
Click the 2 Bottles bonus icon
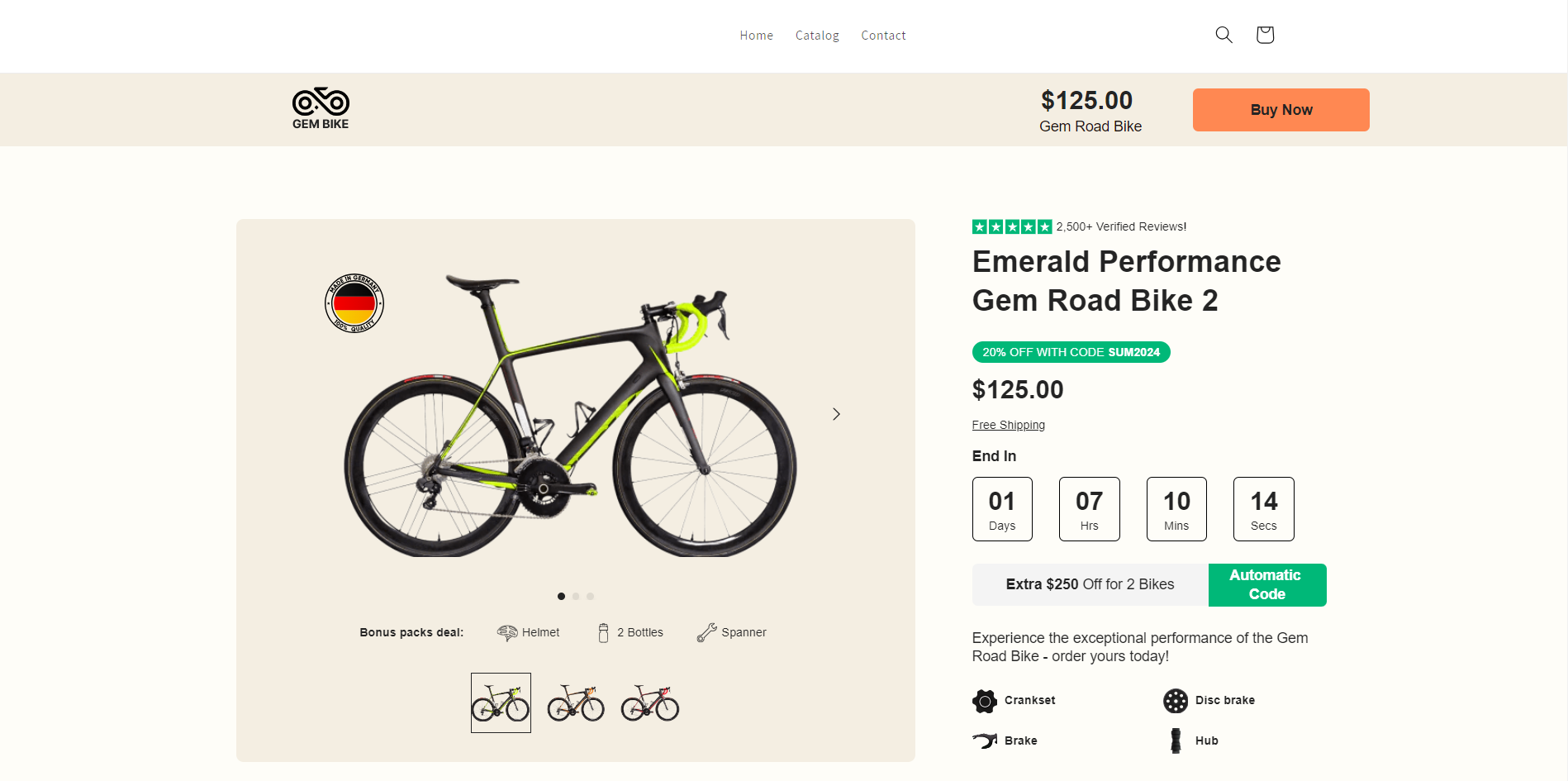(x=603, y=633)
